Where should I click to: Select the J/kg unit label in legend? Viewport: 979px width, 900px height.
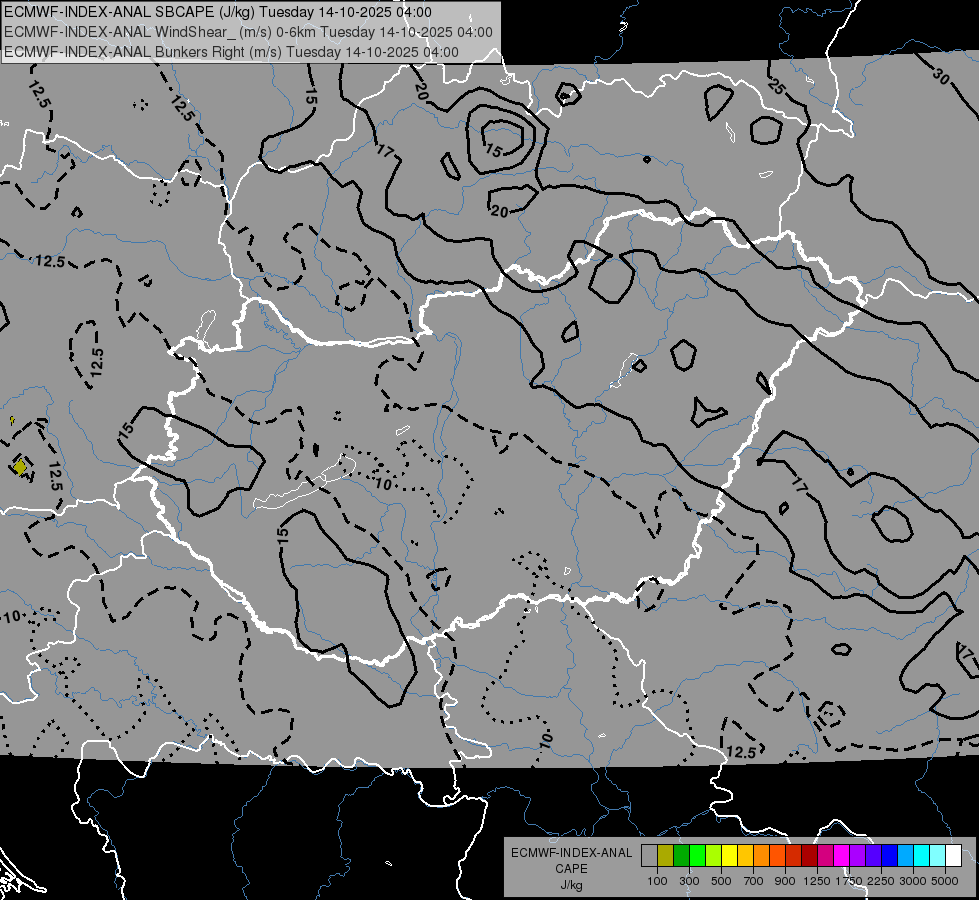pyautogui.click(x=571, y=885)
